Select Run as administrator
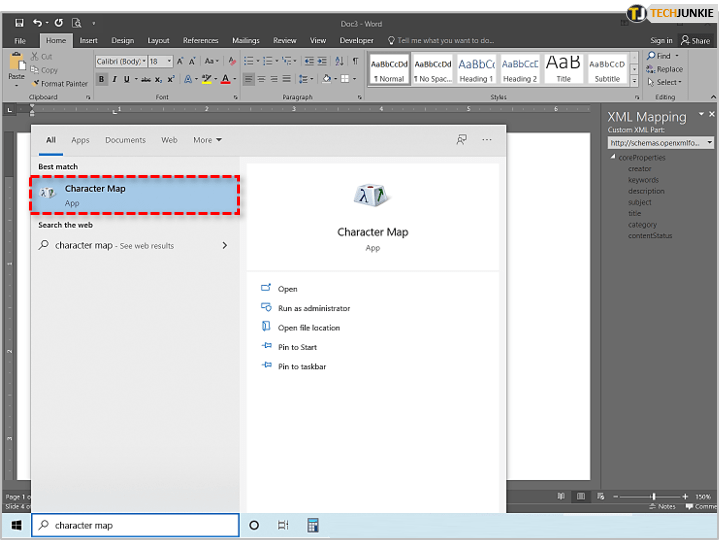 pos(314,308)
